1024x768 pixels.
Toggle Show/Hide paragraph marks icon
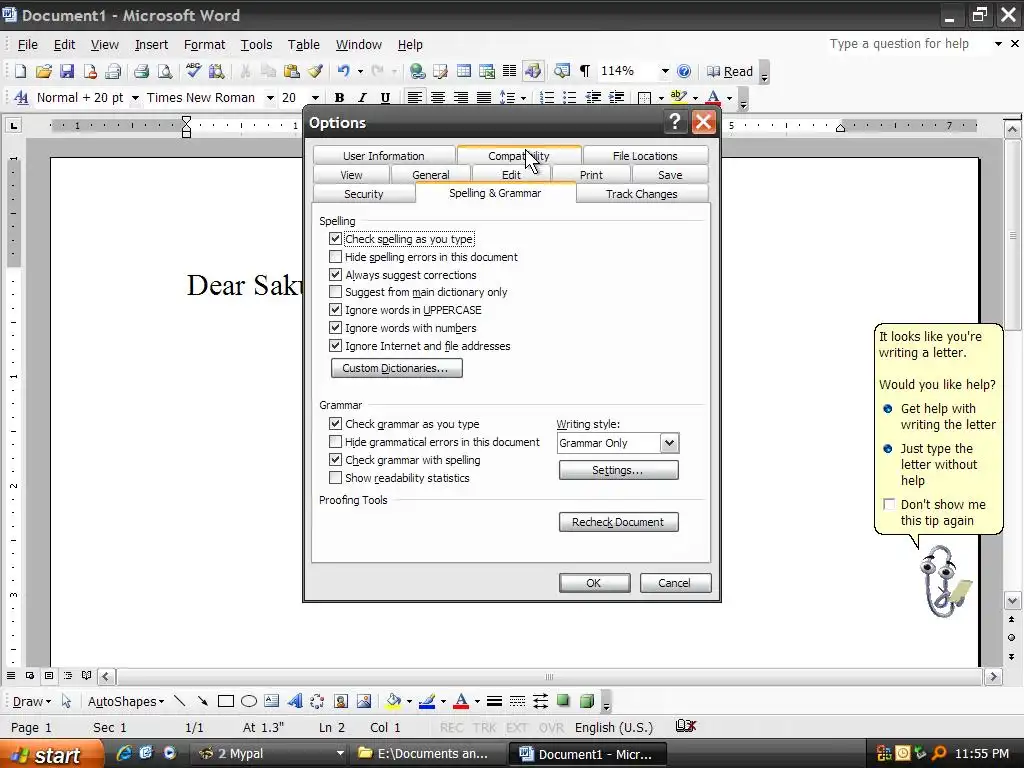tap(585, 71)
